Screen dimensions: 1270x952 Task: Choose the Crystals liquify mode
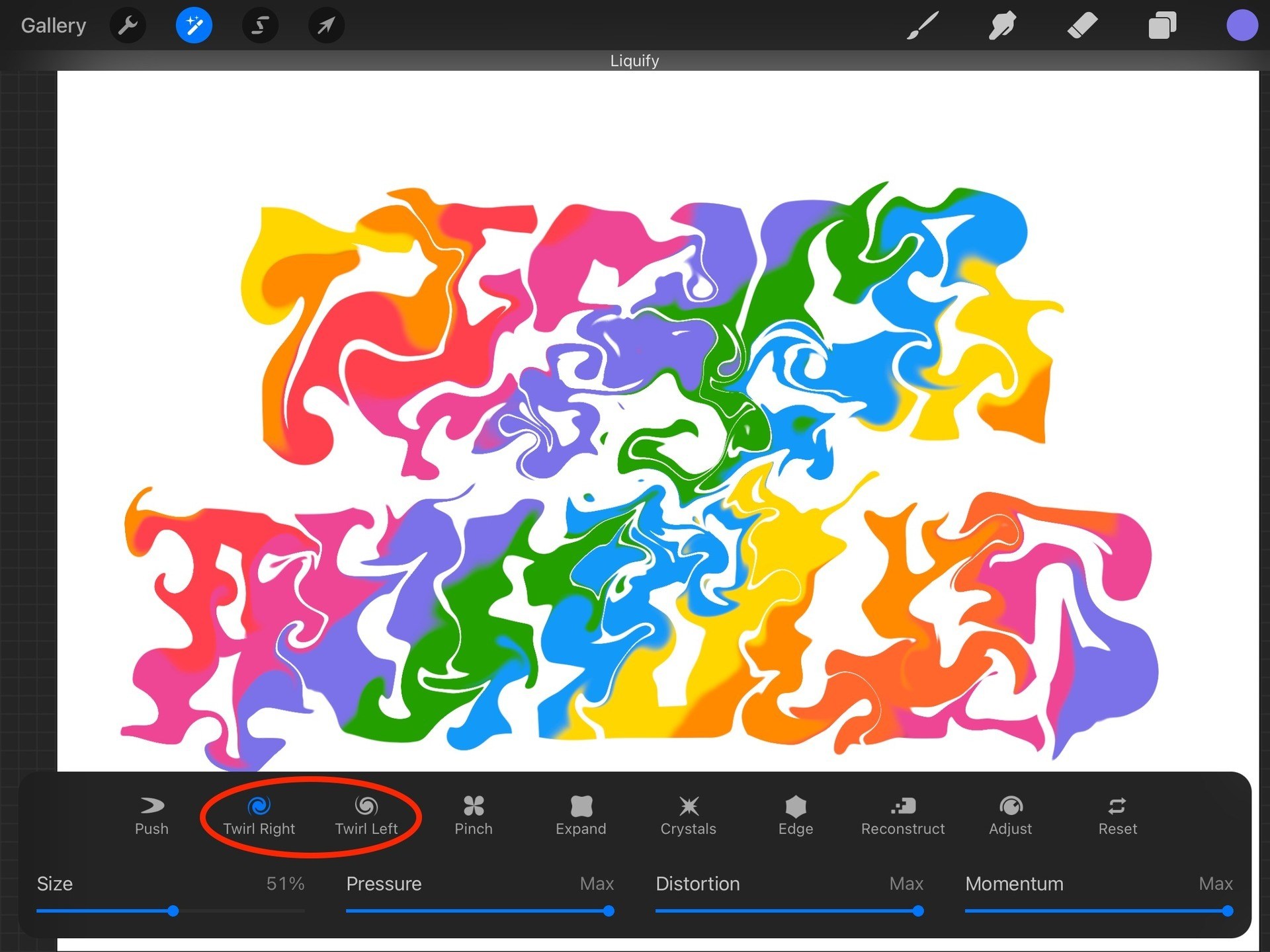688,815
